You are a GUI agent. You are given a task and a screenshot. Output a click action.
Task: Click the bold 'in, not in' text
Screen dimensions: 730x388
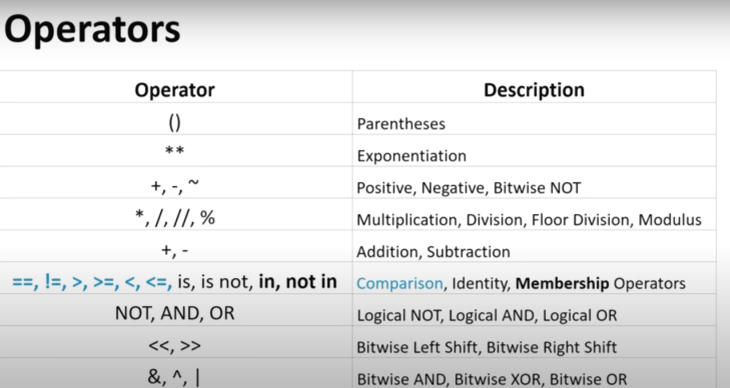click(297, 282)
